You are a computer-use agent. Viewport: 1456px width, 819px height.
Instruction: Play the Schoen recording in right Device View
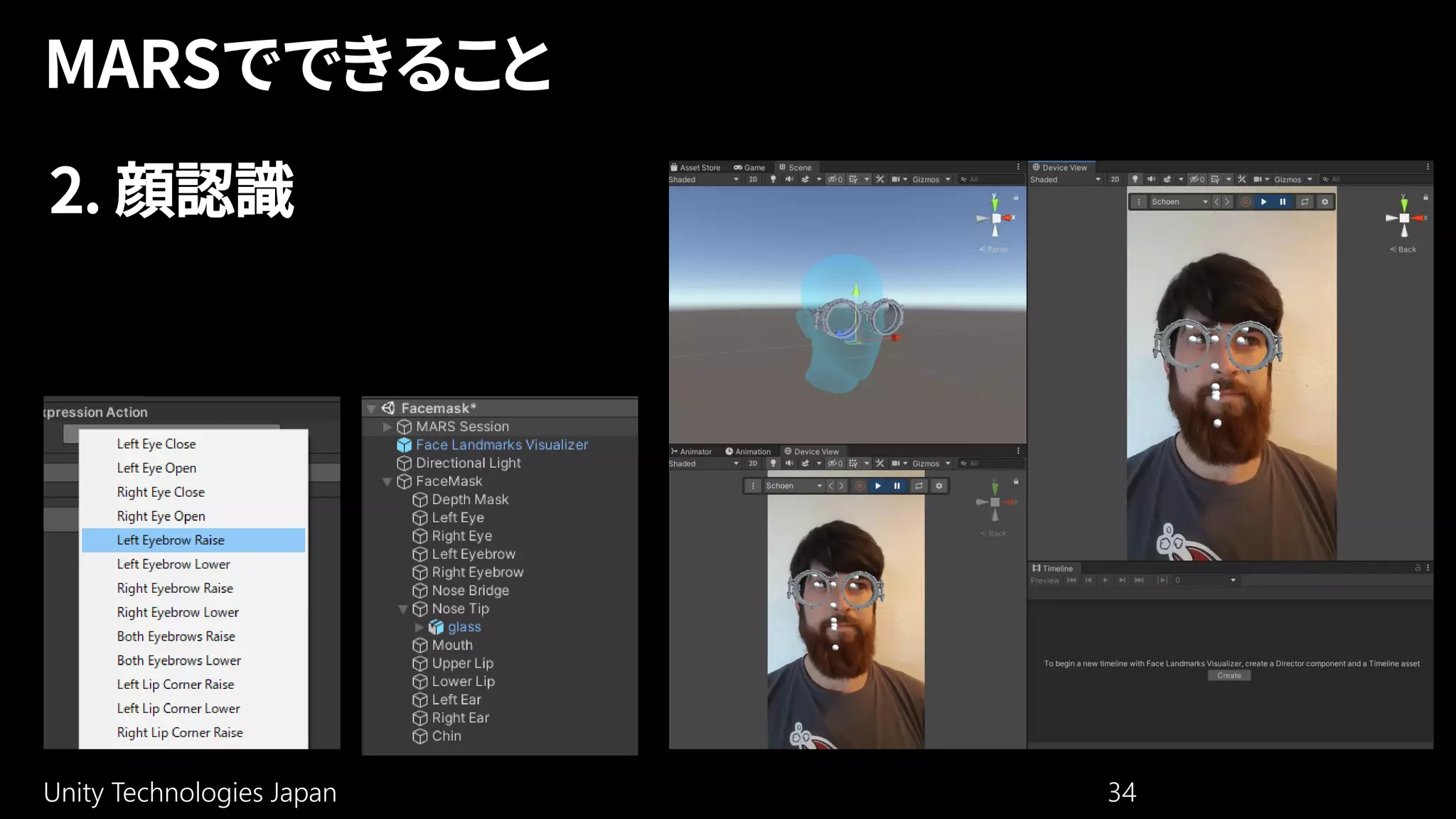1263,202
